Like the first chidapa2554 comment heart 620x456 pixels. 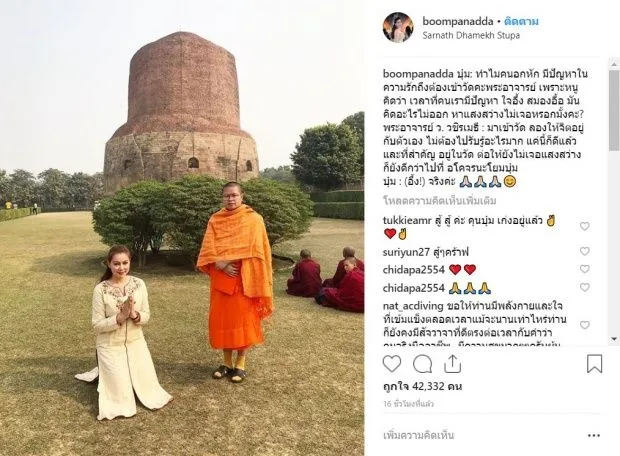[585, 269]
